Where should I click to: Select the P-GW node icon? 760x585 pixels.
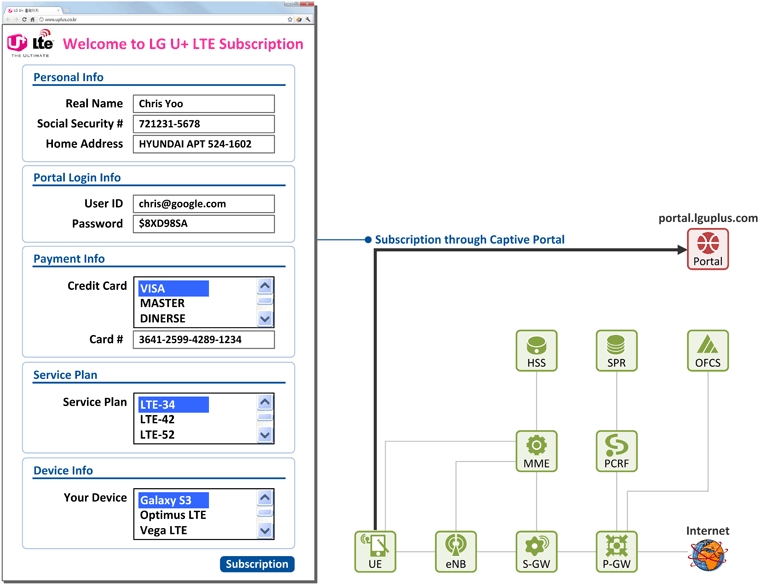point(617,552)
